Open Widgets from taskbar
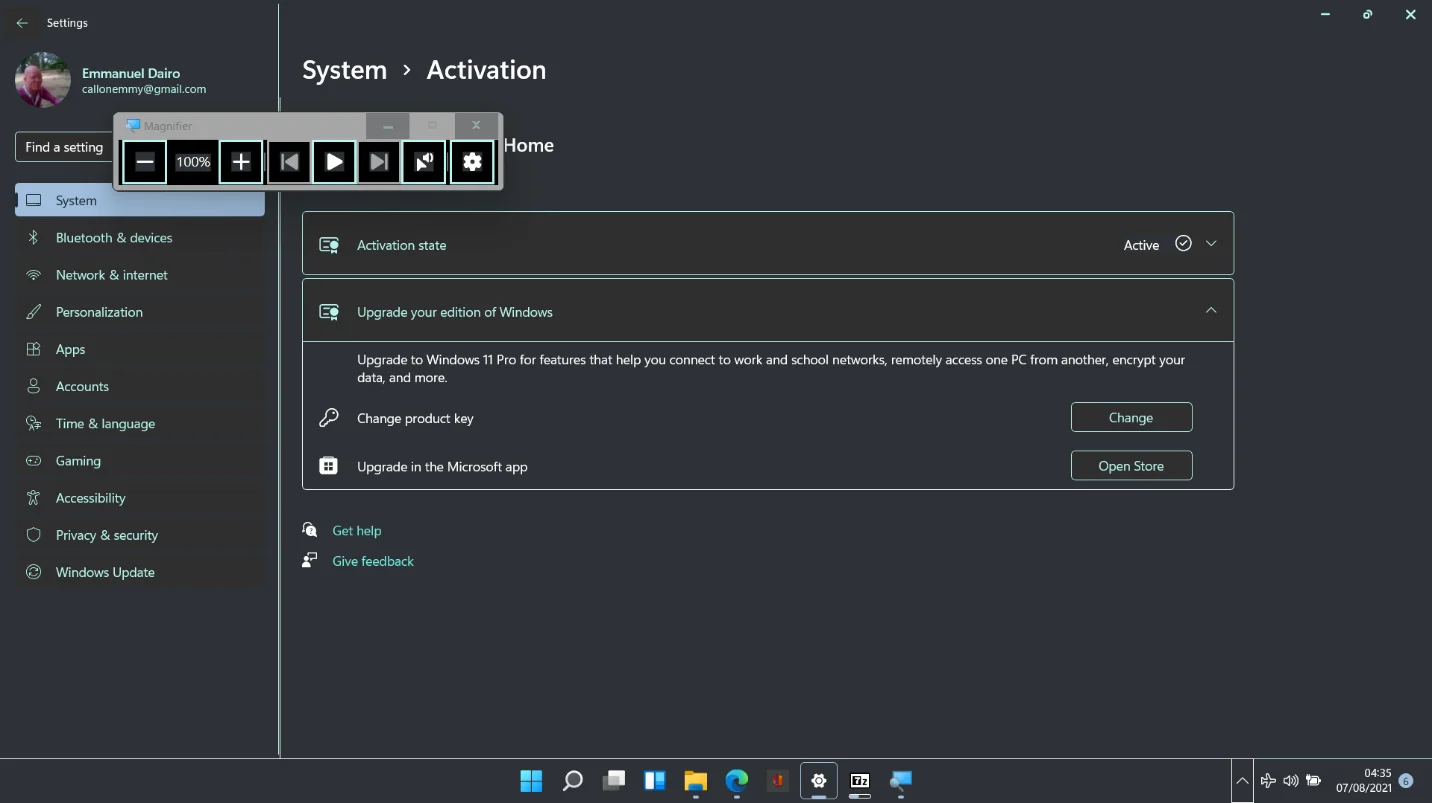Screen dimensions: 1432x803 655,781
